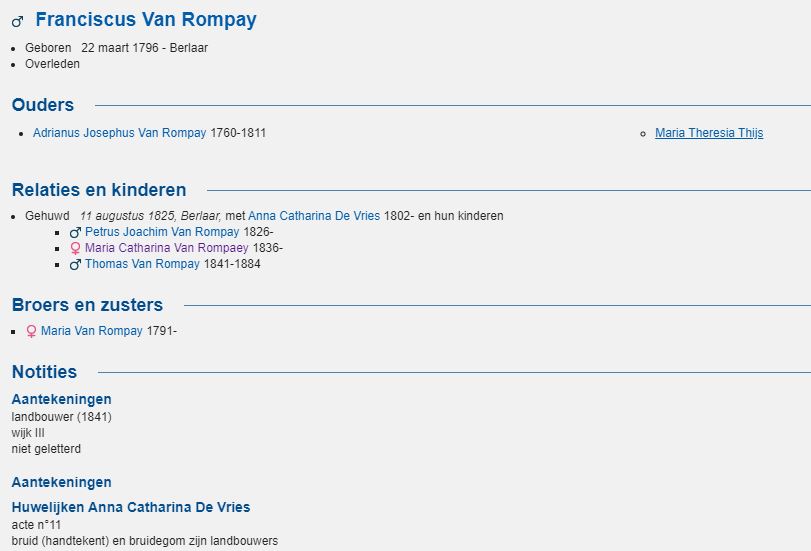811x551 pixels.
Task: Click the first Aantekeningen subheading
Action: (62, 399)
